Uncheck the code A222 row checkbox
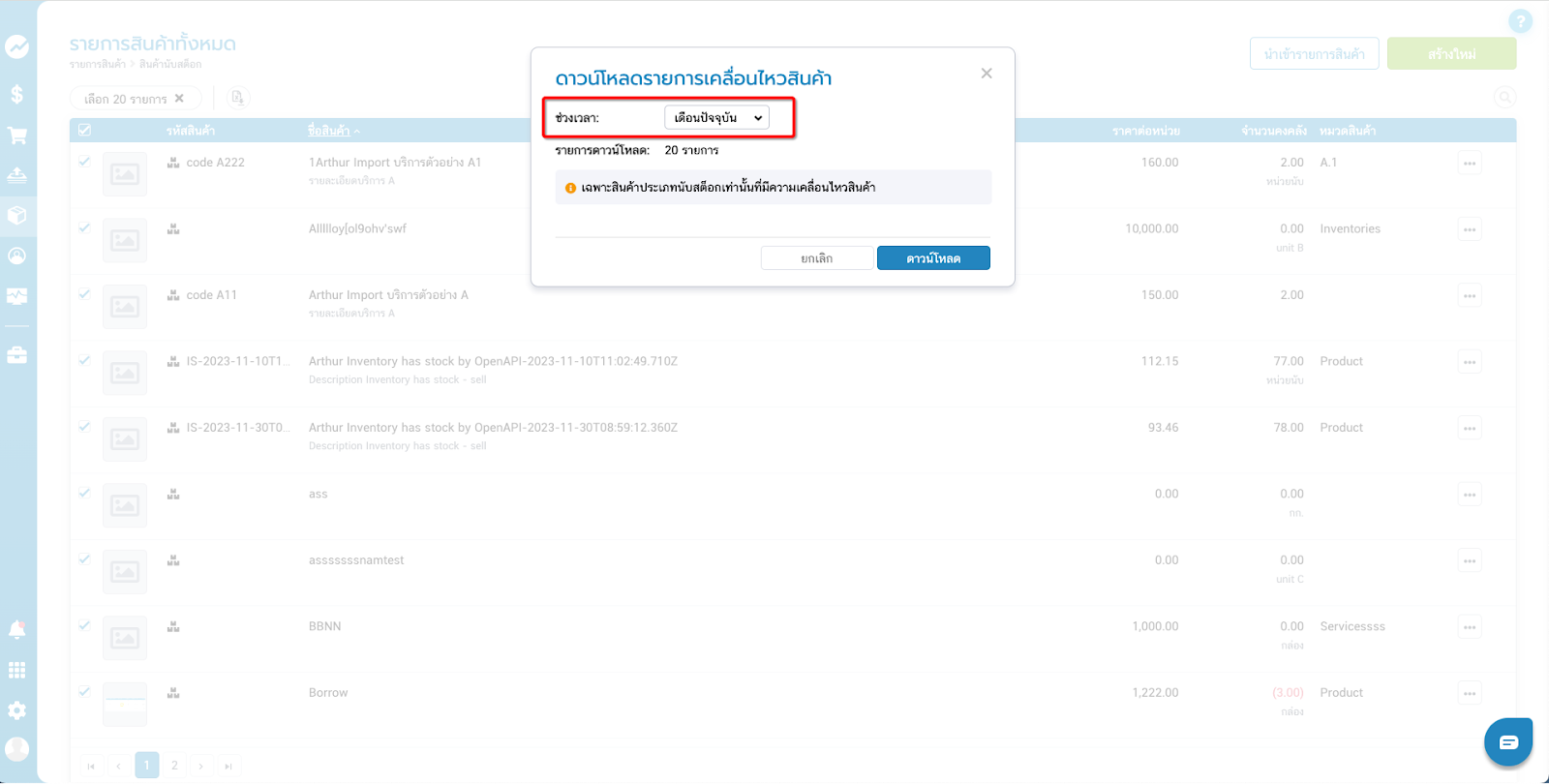1549x784 pixels. 84,162
